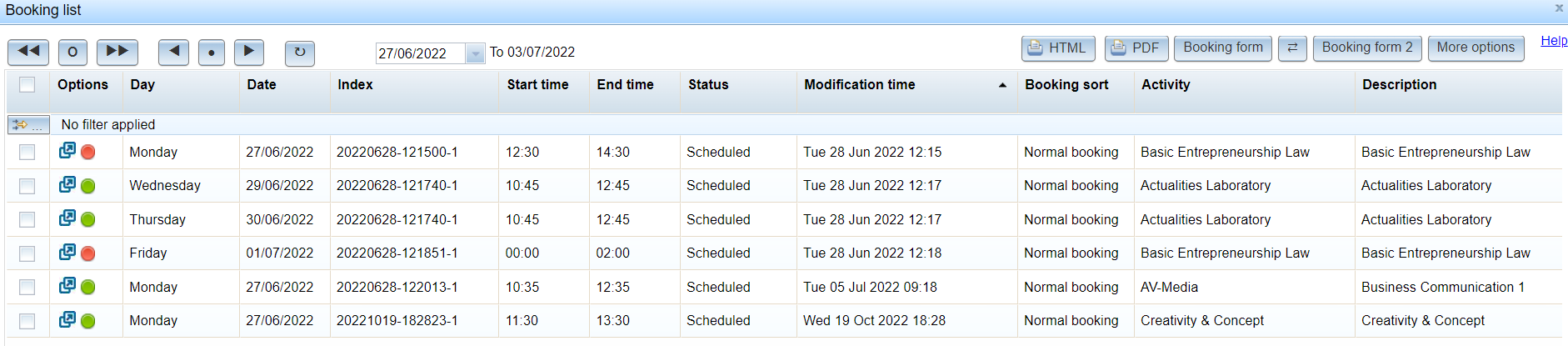
Task: Export the list with the PDF button
Action: (1136, 48)
